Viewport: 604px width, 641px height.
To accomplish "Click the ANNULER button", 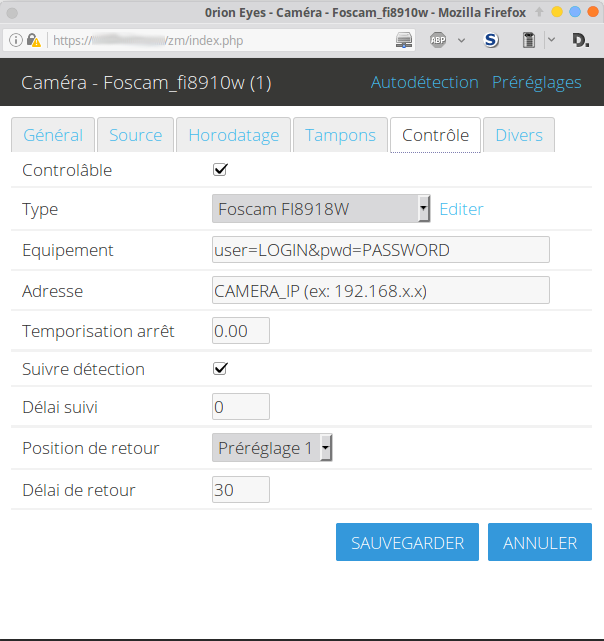I will pos(540,542).
